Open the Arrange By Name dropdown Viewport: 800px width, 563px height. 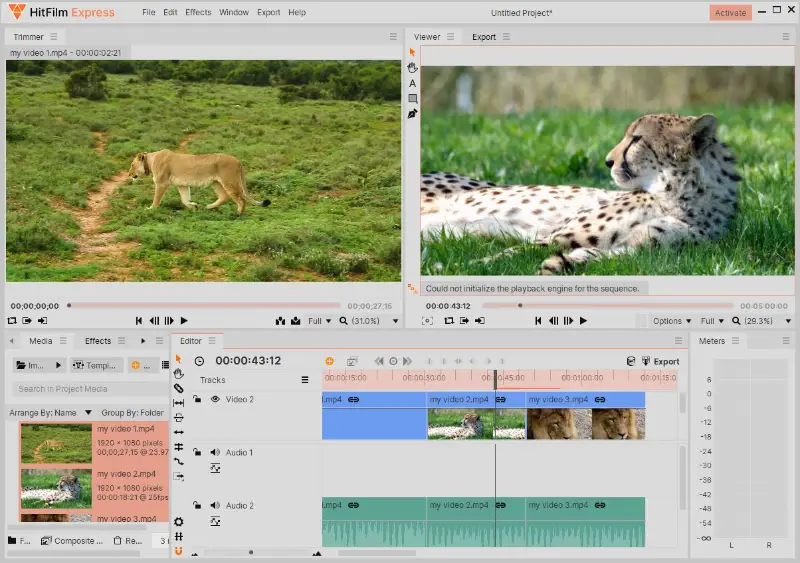tap(50, 412)
